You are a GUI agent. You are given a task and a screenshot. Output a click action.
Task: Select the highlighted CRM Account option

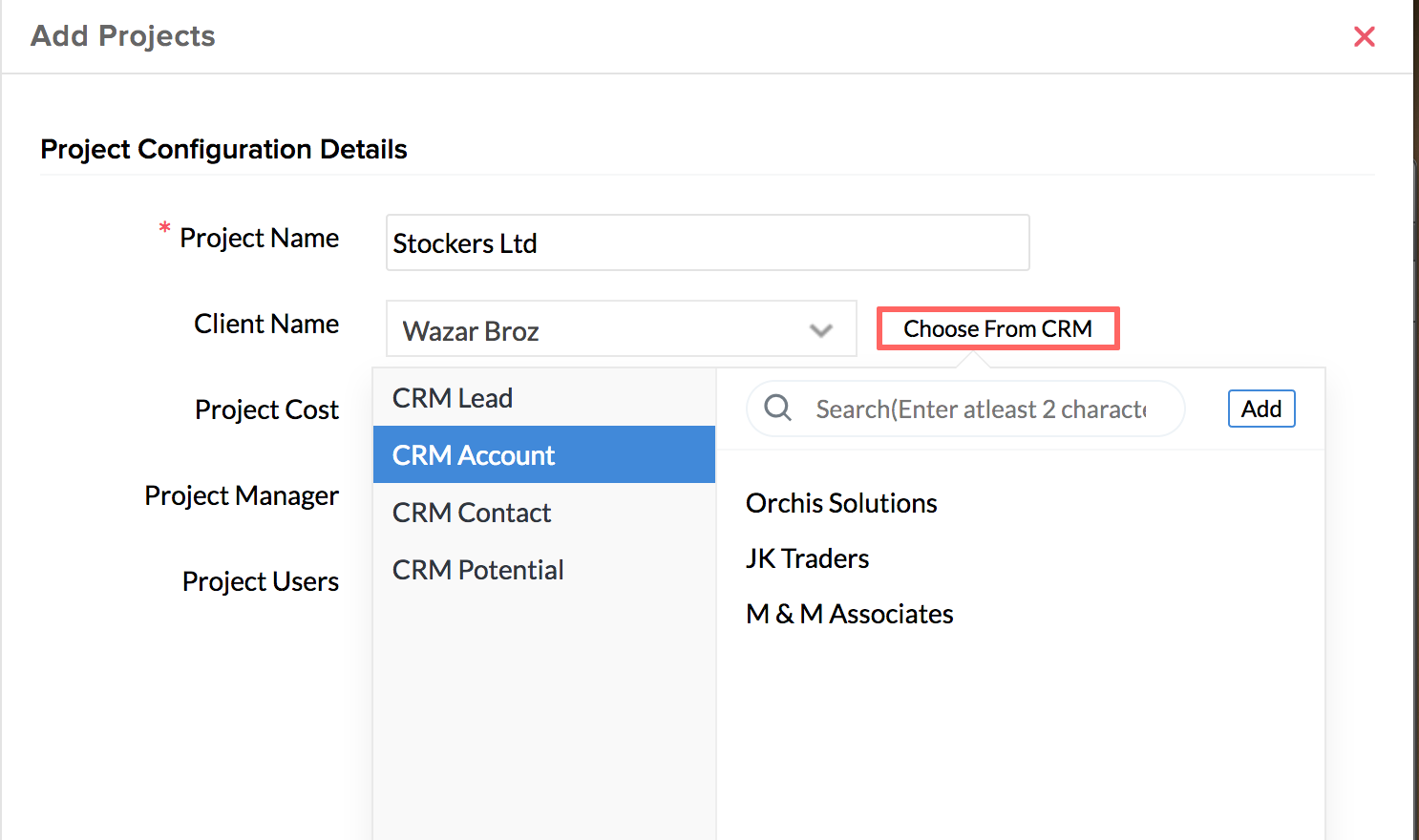point(474,455)
